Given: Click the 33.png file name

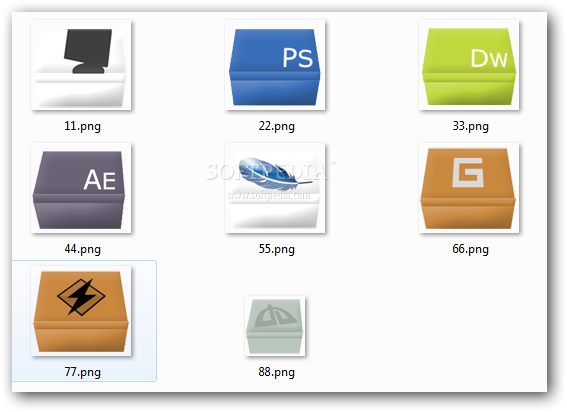Looking at the screenshot, I should (x=470, y=126).
